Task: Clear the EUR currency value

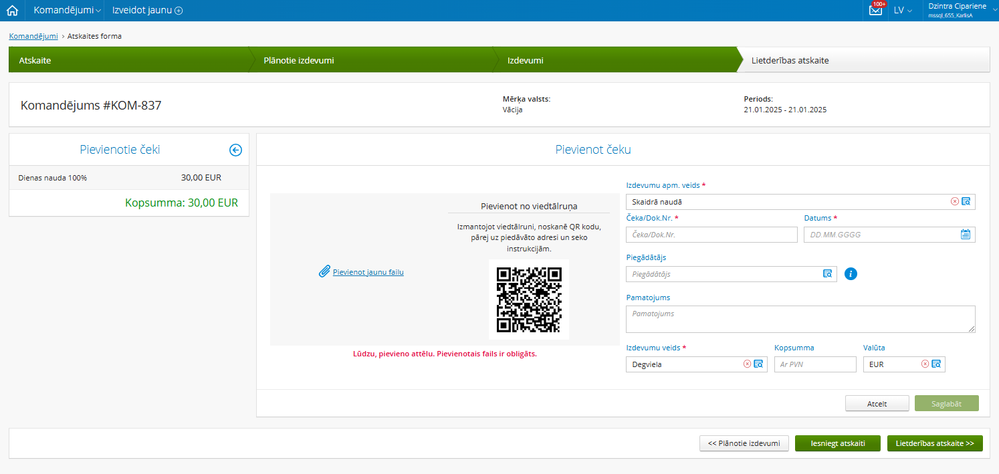Action: click(924, 364)
